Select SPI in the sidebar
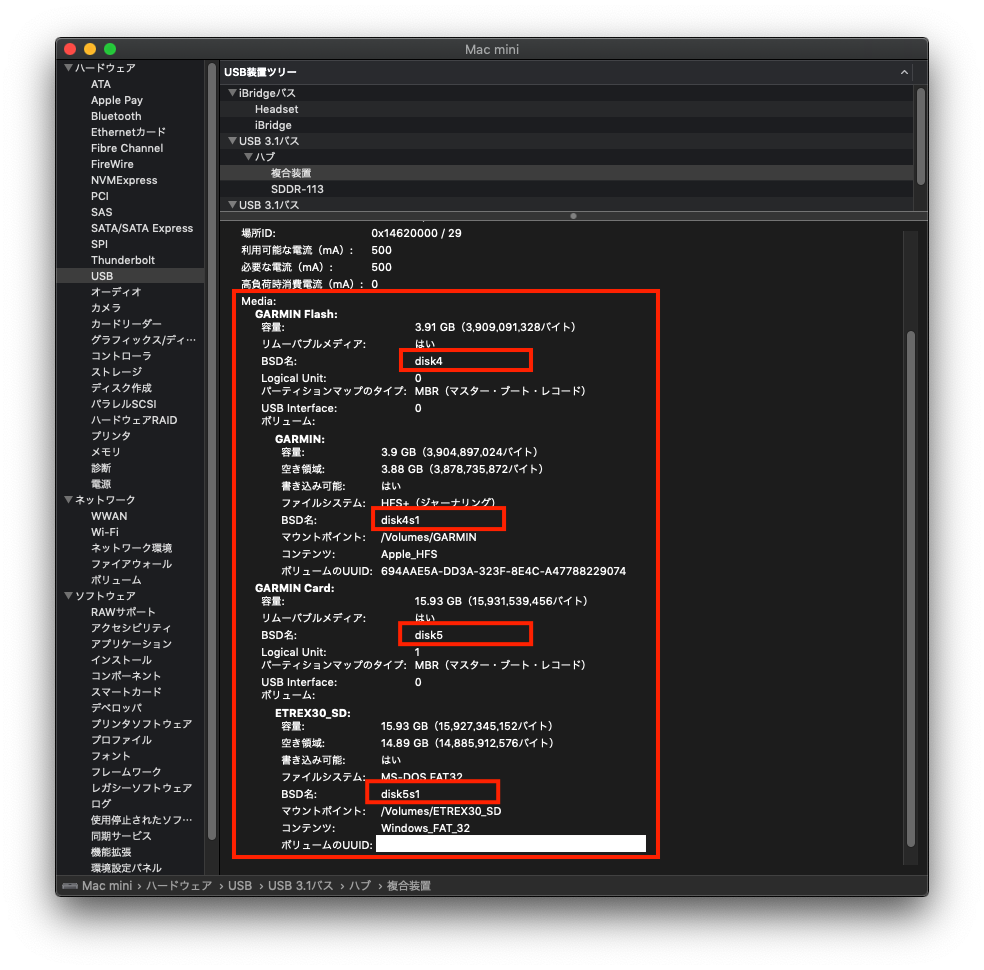The image size is (984, 970). [x=99, y=244]
